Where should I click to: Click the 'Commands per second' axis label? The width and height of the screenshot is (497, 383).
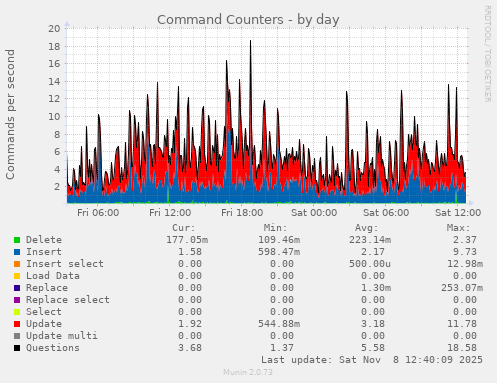(10, 114)
